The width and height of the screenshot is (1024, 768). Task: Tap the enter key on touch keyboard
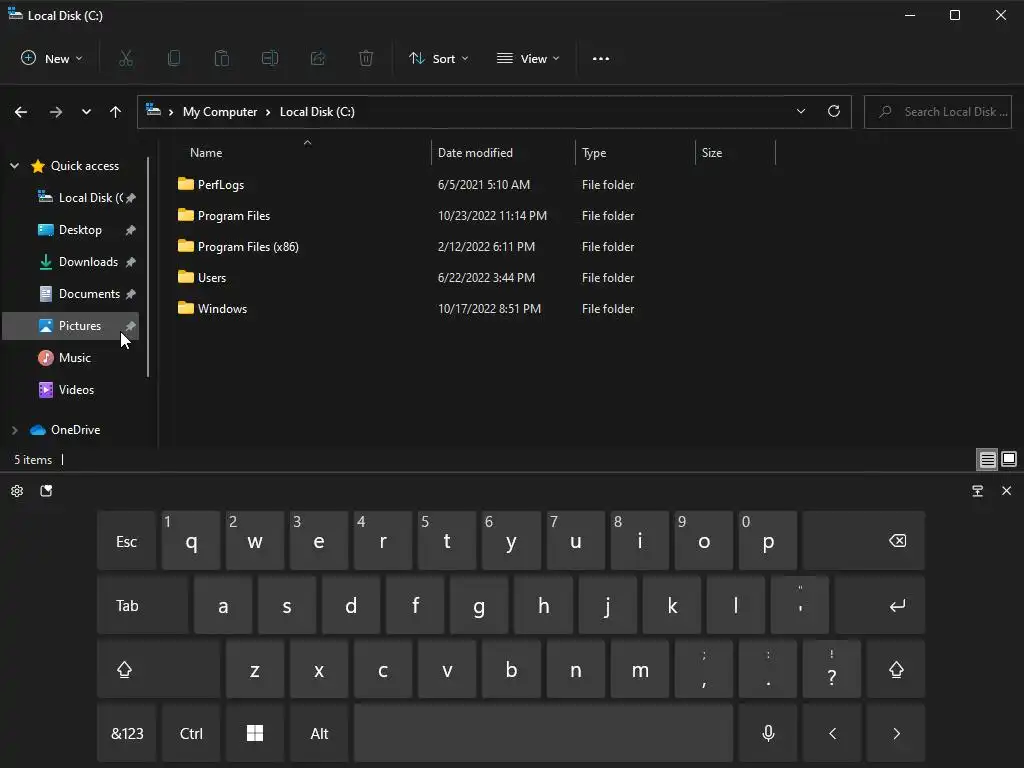point(880,605)
